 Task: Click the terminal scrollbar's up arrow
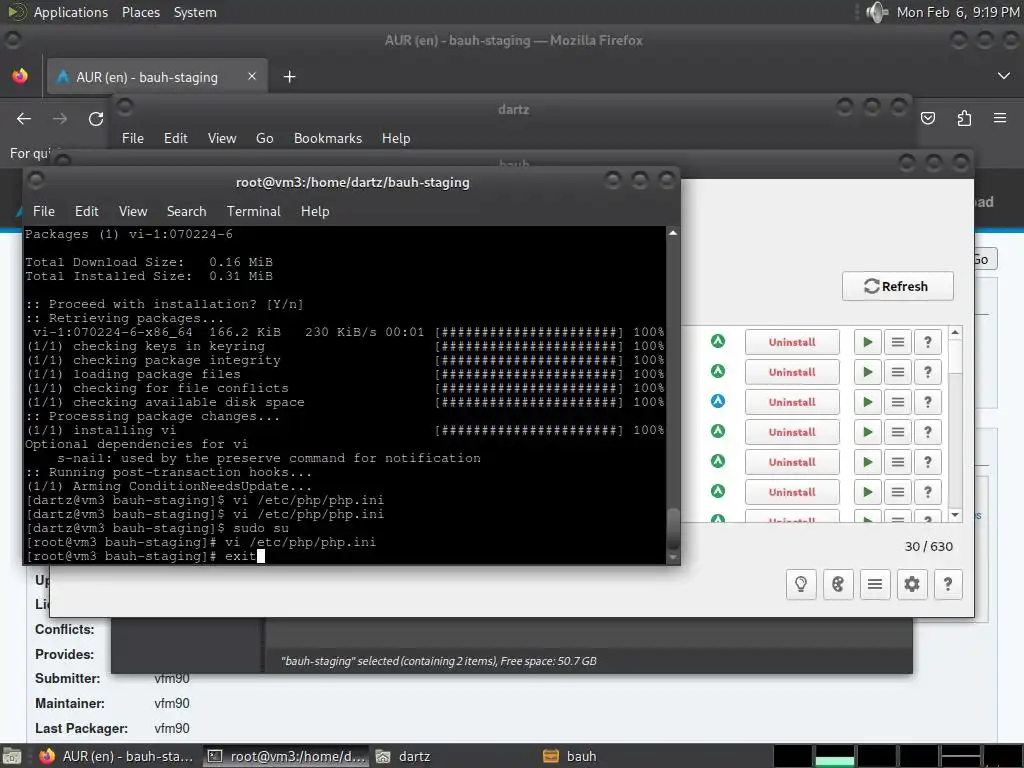[673, 232]
